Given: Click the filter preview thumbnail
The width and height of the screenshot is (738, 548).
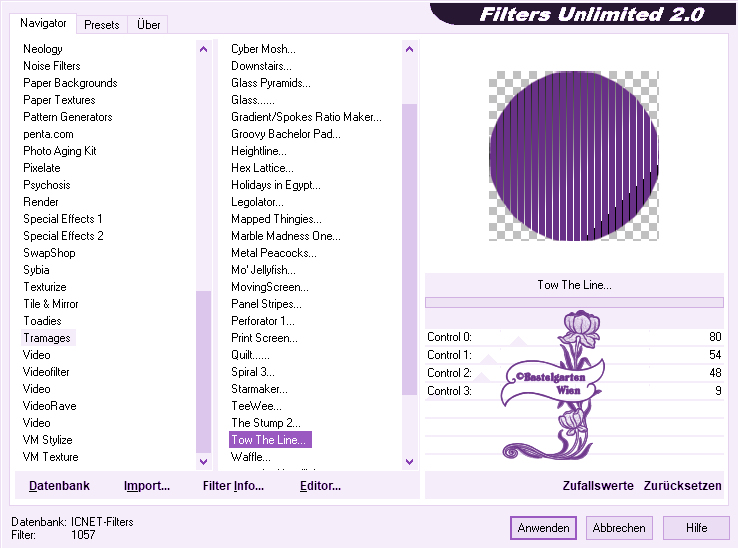Looking at the screenshot, I should [x=574, y=156].
